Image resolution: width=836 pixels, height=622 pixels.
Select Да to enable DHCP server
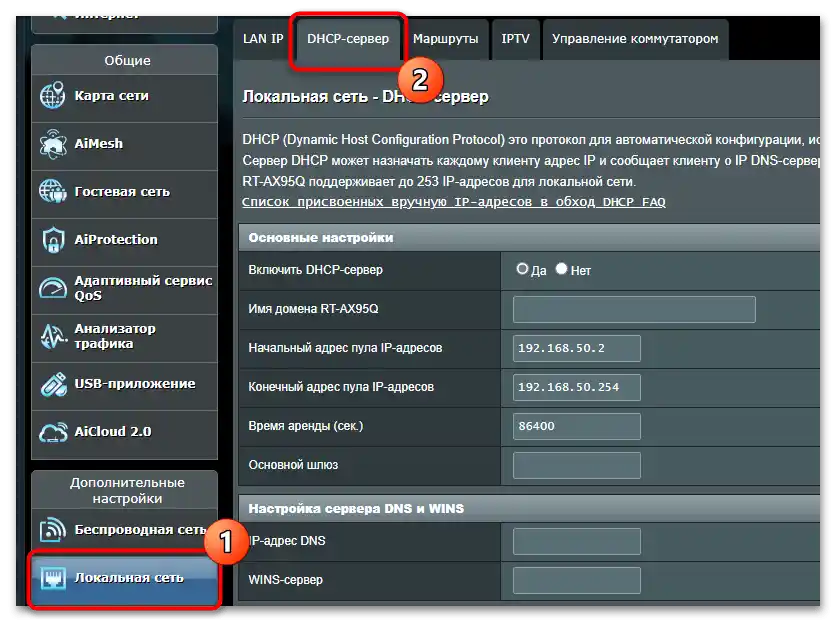coord(522,269)
